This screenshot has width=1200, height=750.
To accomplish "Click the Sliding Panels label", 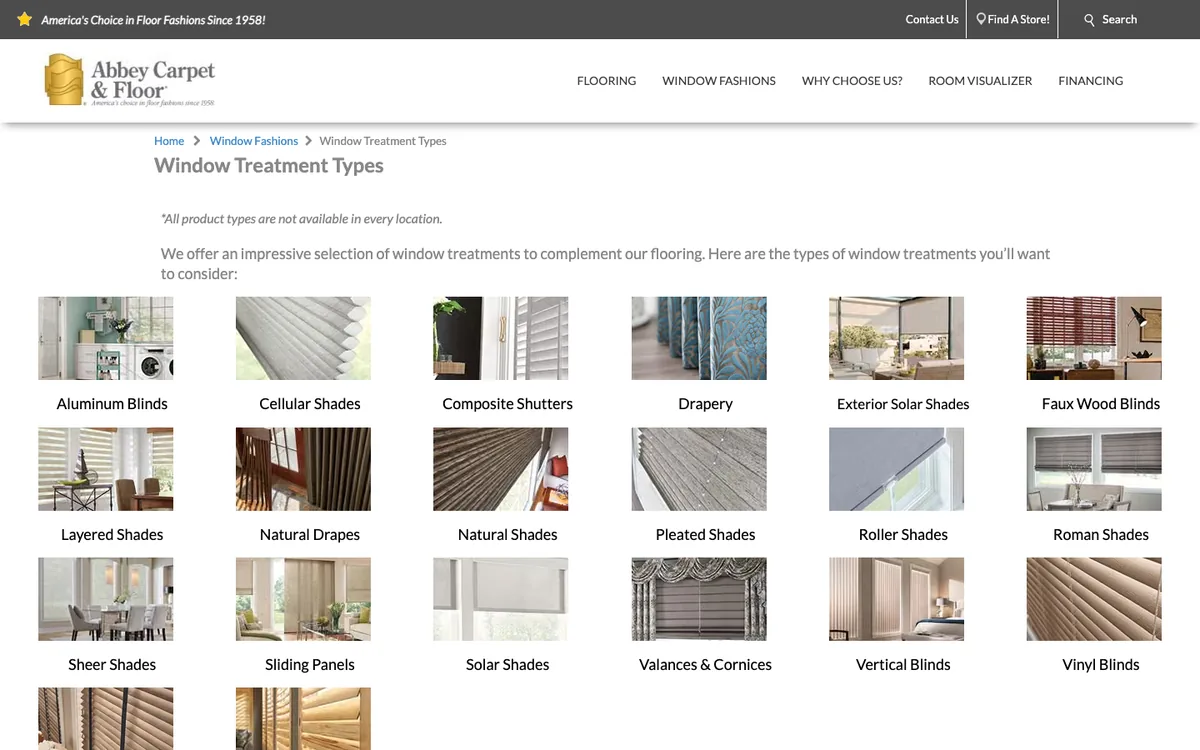I will 310,665.
